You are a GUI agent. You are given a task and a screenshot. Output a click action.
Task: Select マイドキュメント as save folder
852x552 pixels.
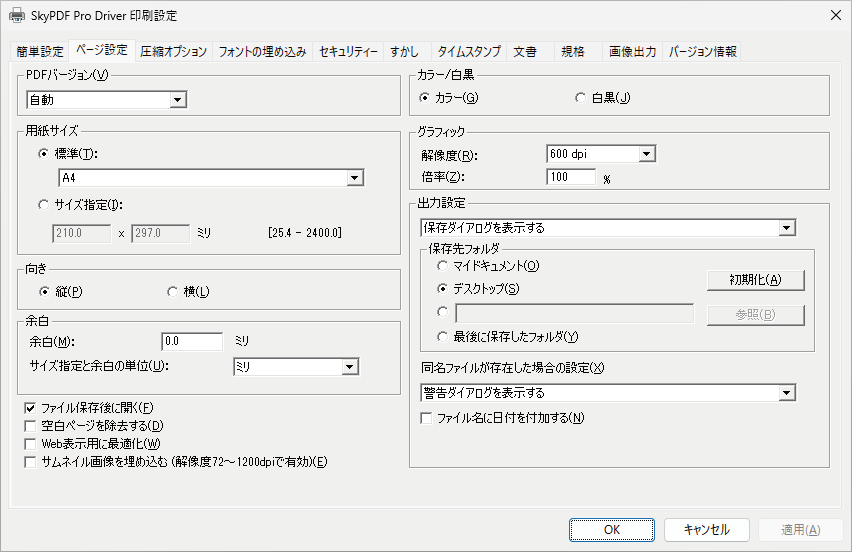(442, 266)
